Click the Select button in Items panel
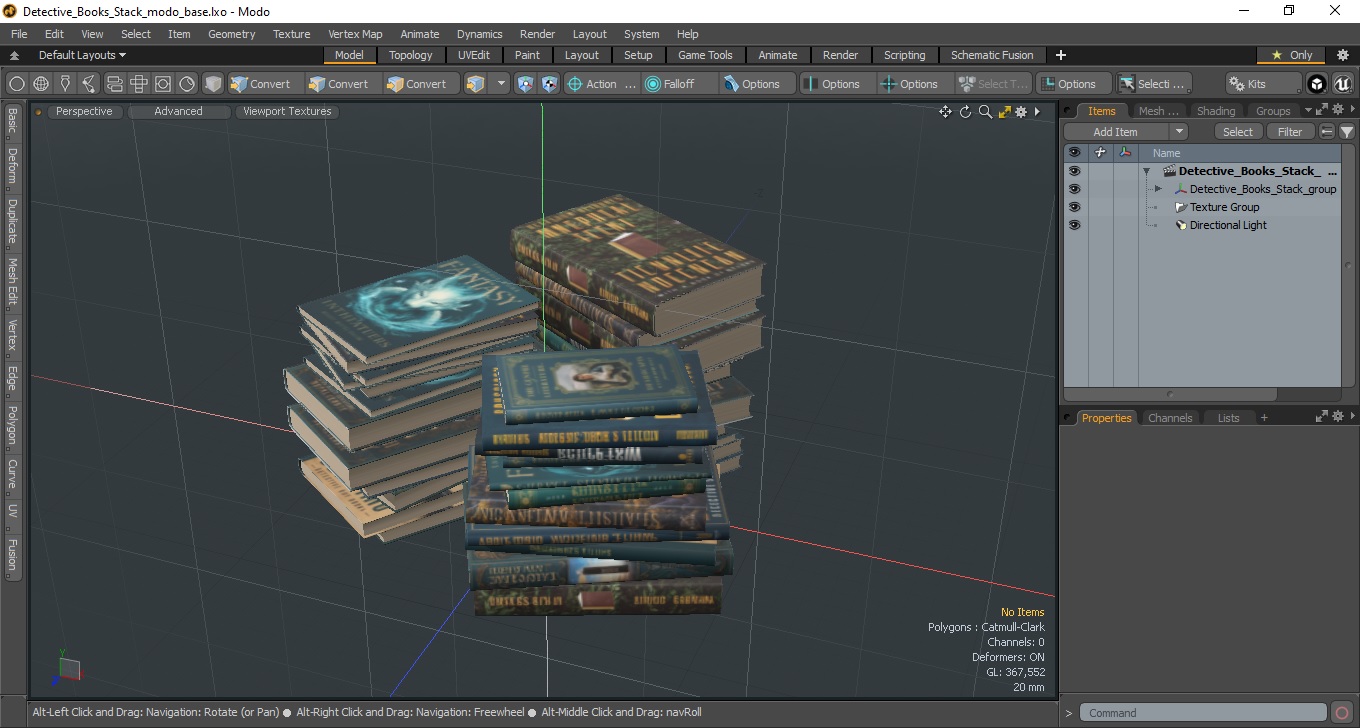 click(x=1238, y=132)
